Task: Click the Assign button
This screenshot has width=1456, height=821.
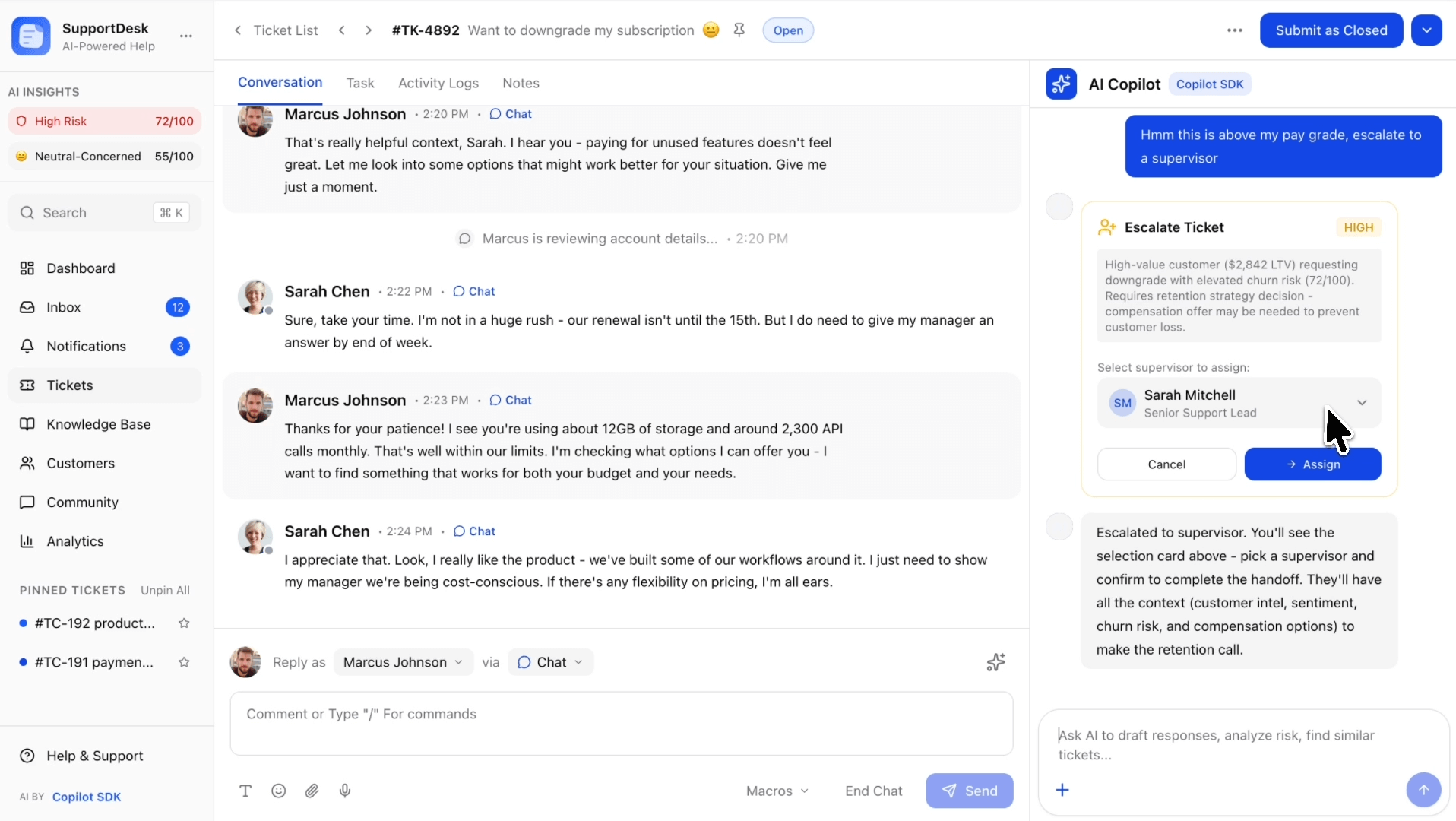Action: coord(1312,464)
